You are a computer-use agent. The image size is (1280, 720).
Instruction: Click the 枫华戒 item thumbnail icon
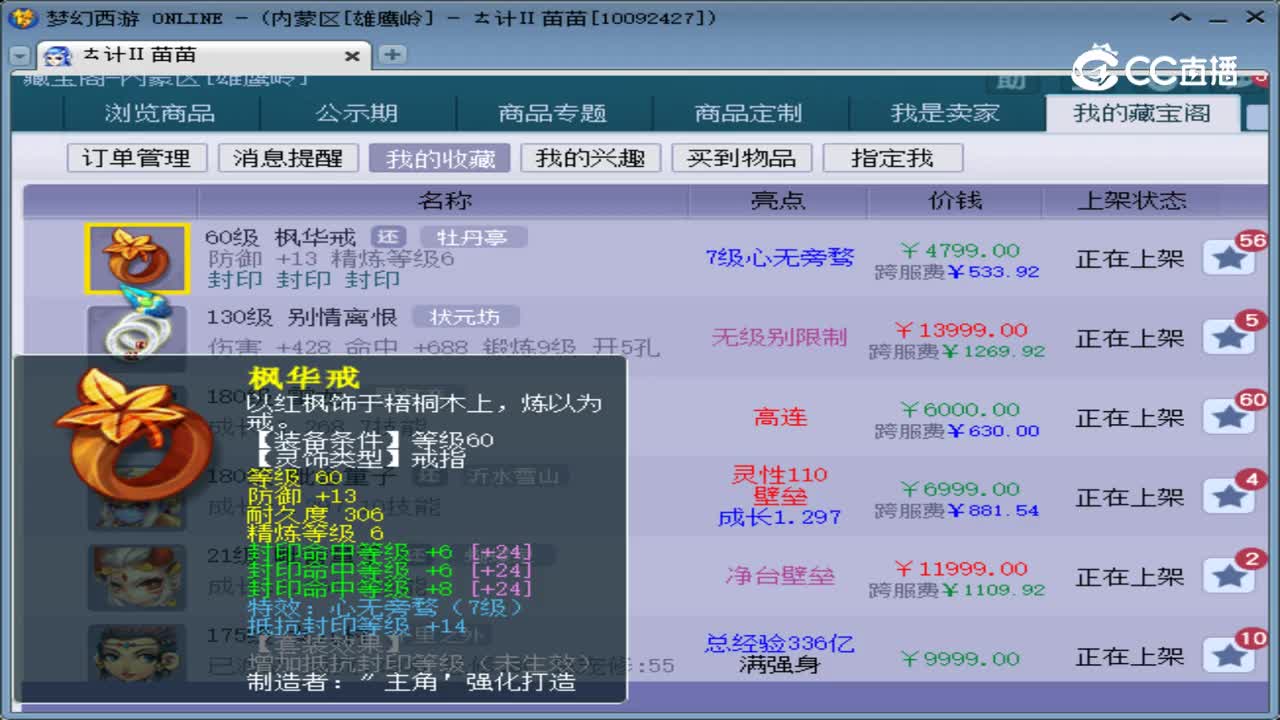click(137, 258)
